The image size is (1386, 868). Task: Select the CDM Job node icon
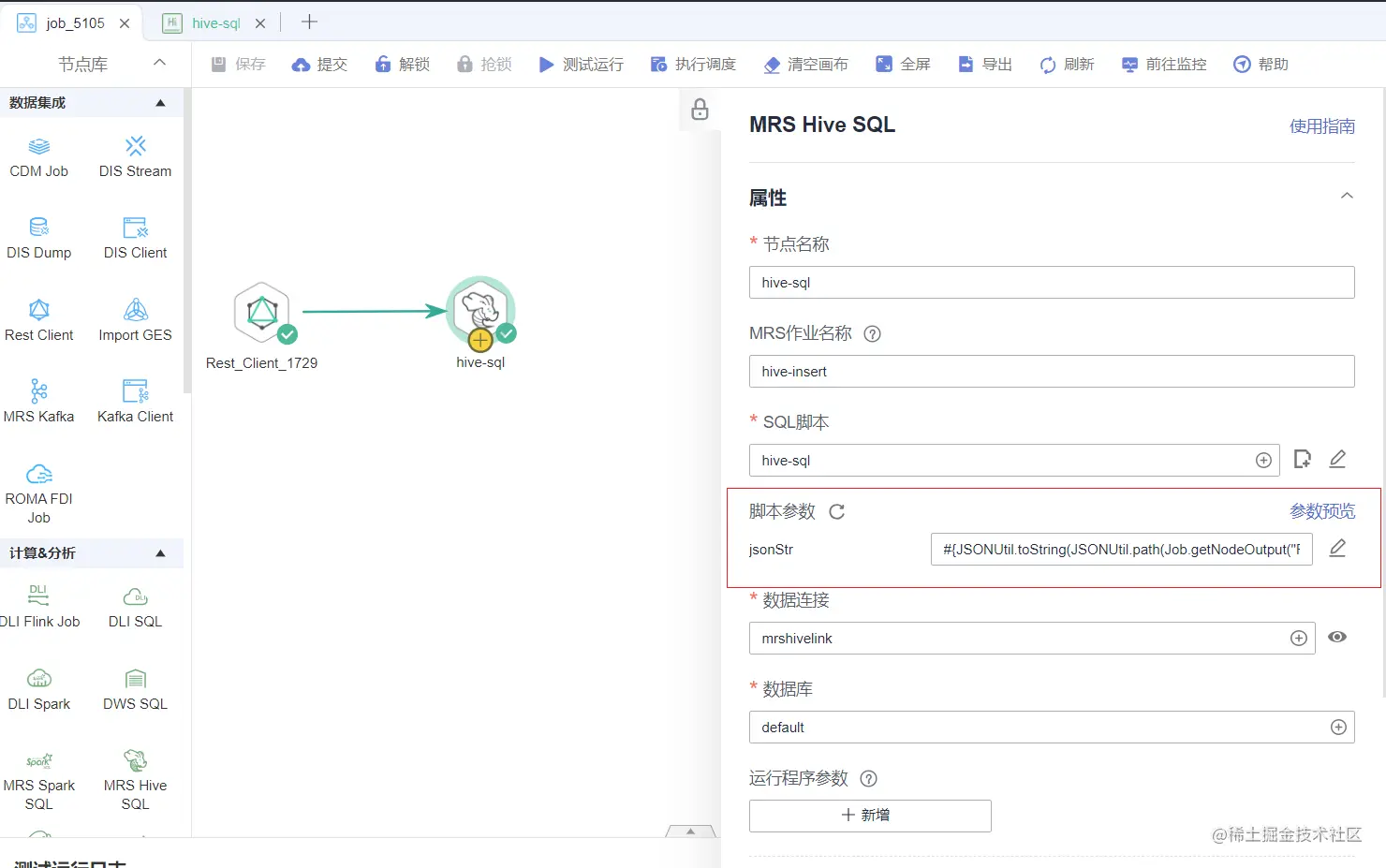point(39,146)
